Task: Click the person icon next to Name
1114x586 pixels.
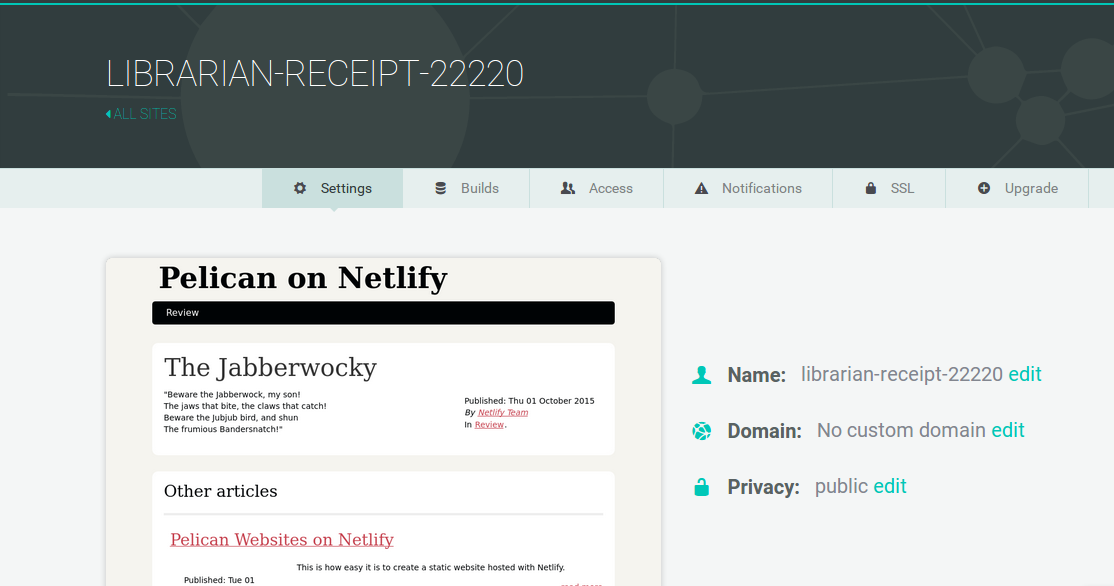Action: tap(701, 375)
